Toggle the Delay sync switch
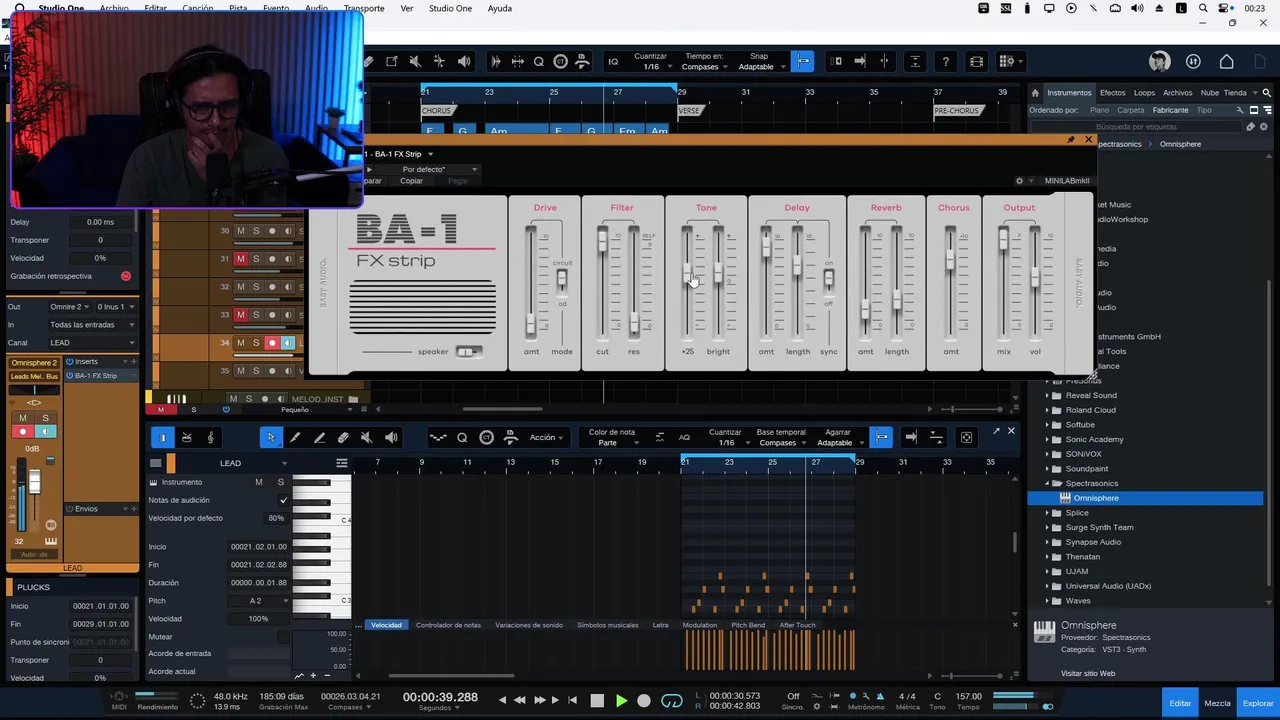 pos(828,280)
